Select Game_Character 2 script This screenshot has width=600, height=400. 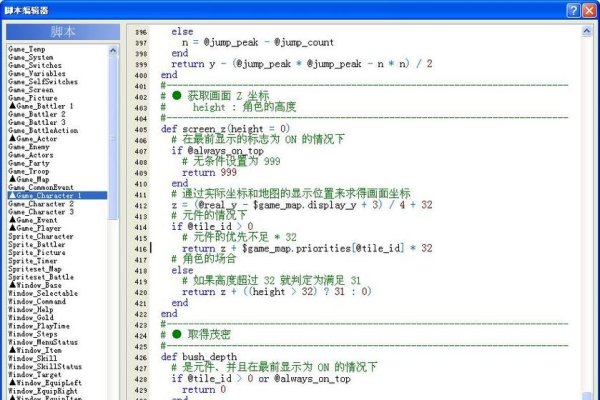pyautogui.click(x=41, y=204)
